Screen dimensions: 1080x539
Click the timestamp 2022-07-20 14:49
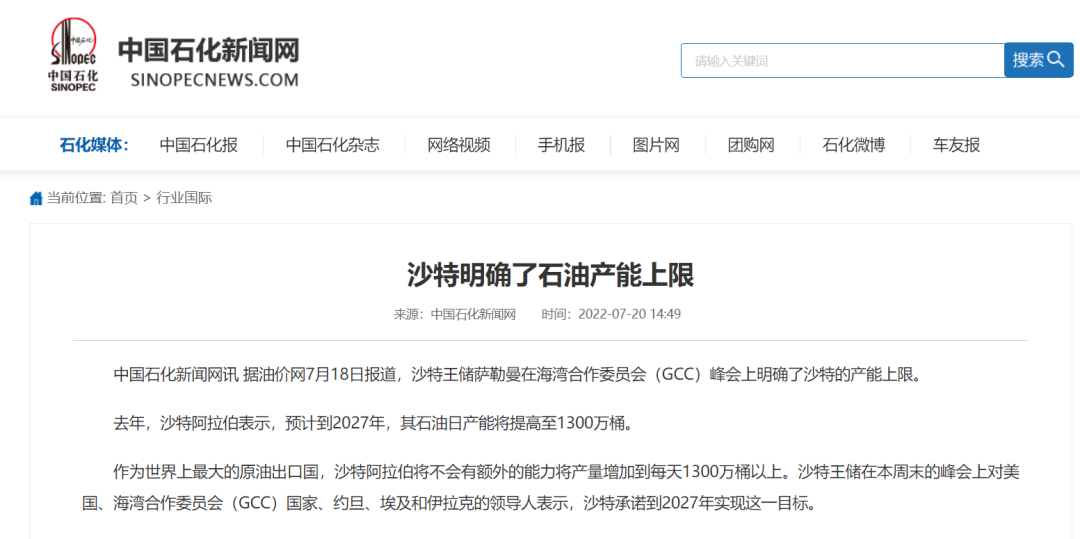click(630, 315)
